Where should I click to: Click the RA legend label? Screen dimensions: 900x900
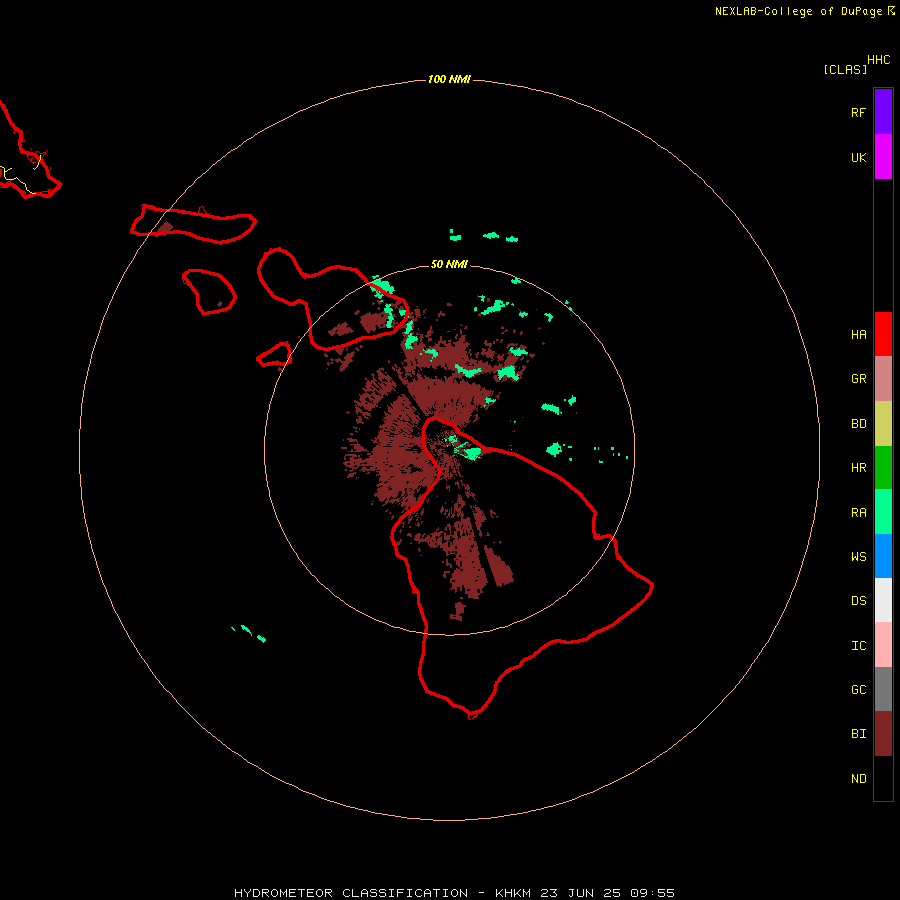tap(858, 513)
